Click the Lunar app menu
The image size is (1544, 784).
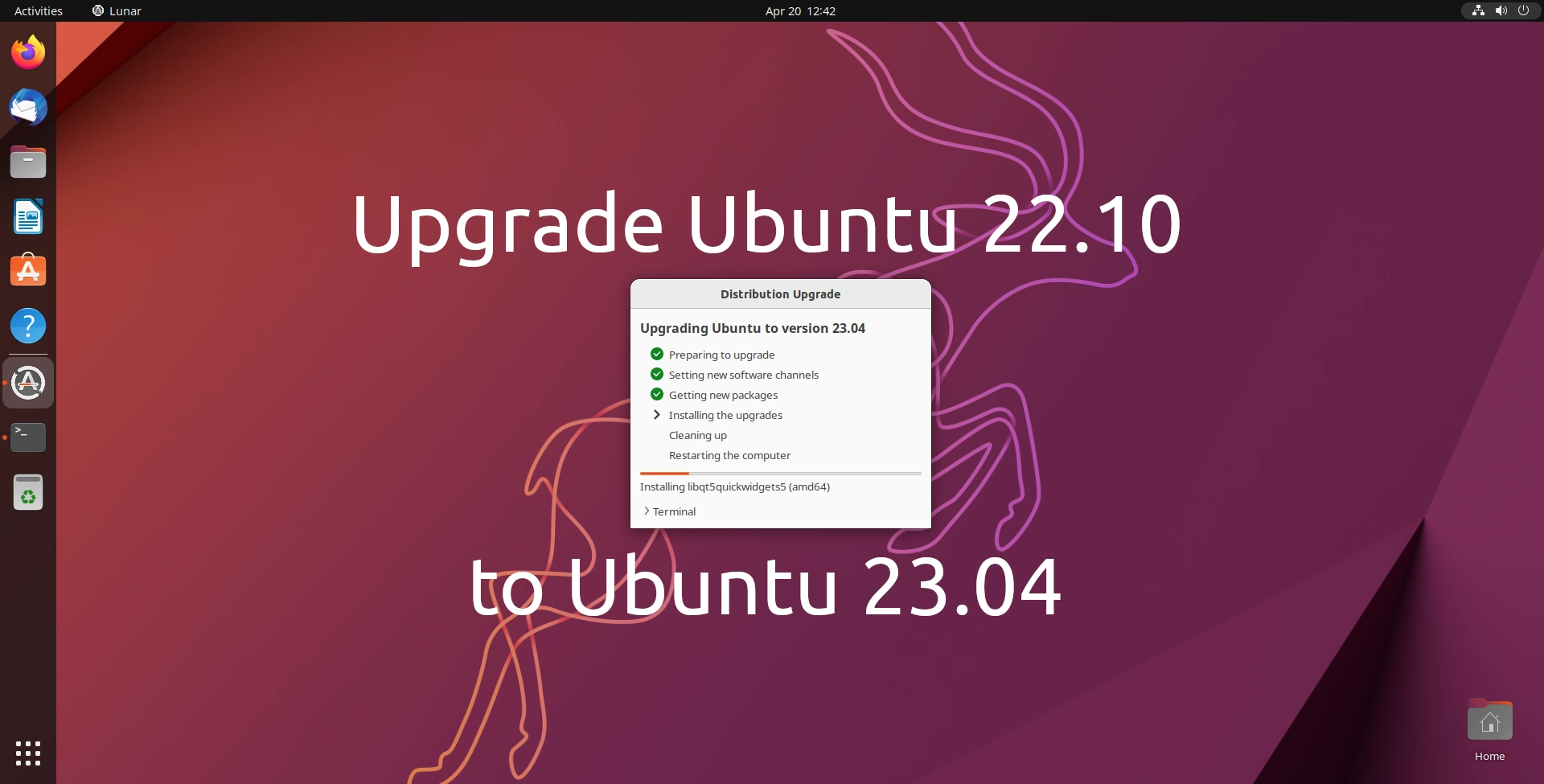(x=117, y=10)
